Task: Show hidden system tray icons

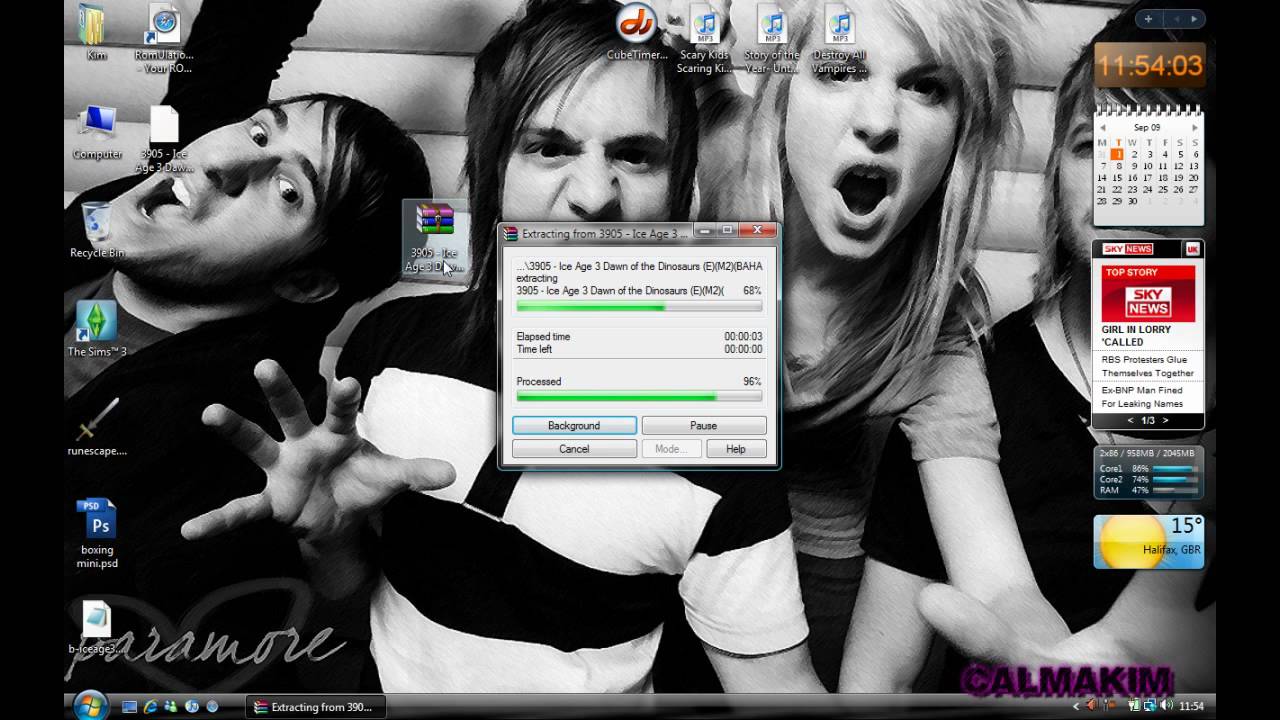Action: click(1077, 706)
